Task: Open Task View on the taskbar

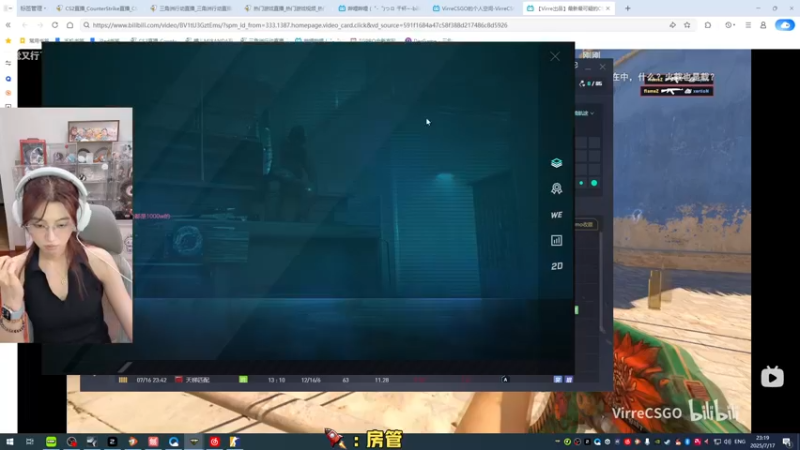Action: tap(30, 442)
